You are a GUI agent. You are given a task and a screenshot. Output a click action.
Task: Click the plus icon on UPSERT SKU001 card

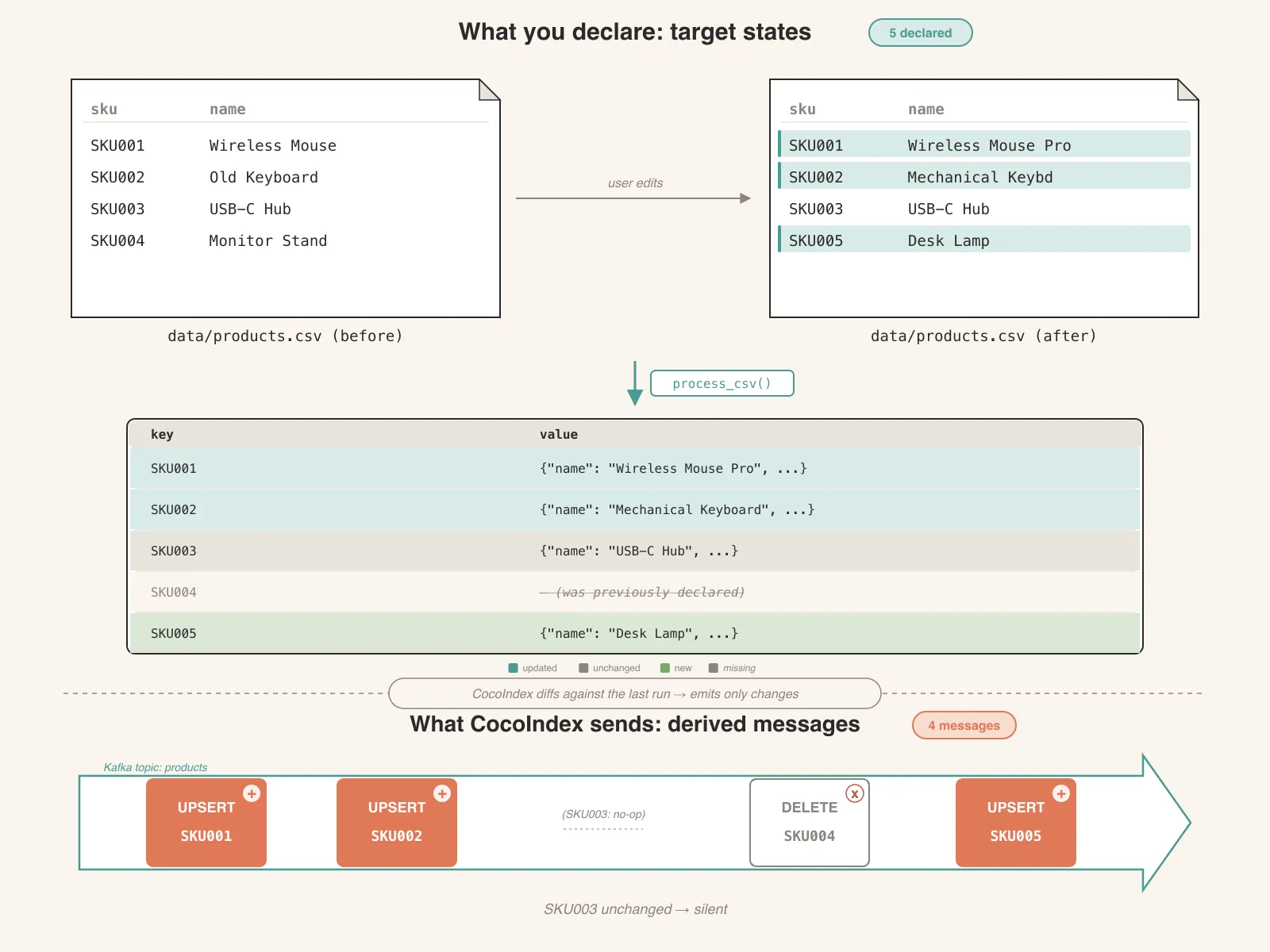pos(252,793)
